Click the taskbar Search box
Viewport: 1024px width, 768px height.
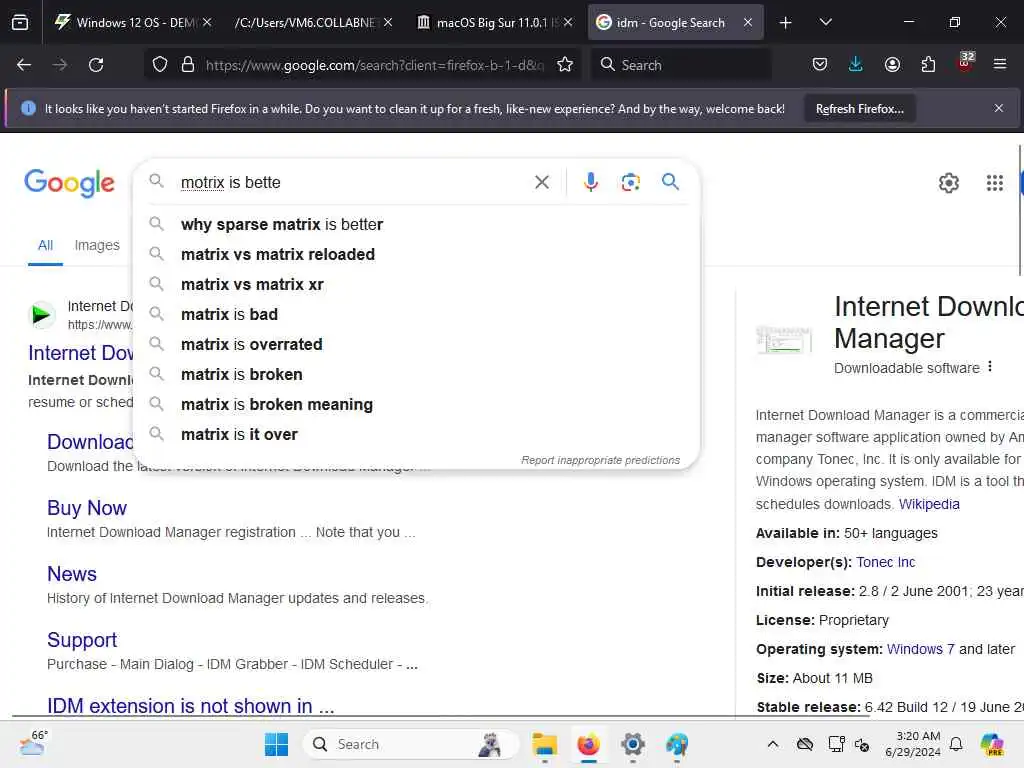411,744
